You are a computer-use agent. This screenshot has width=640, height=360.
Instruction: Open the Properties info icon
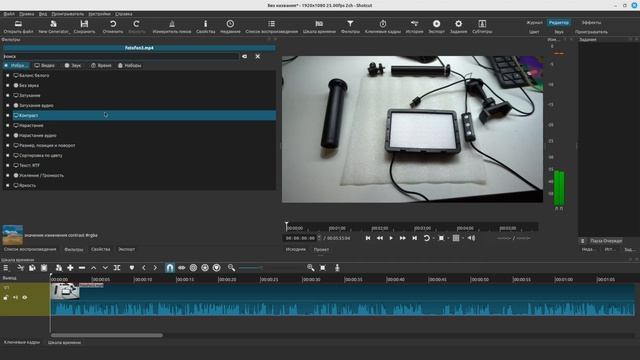(205, 24)
